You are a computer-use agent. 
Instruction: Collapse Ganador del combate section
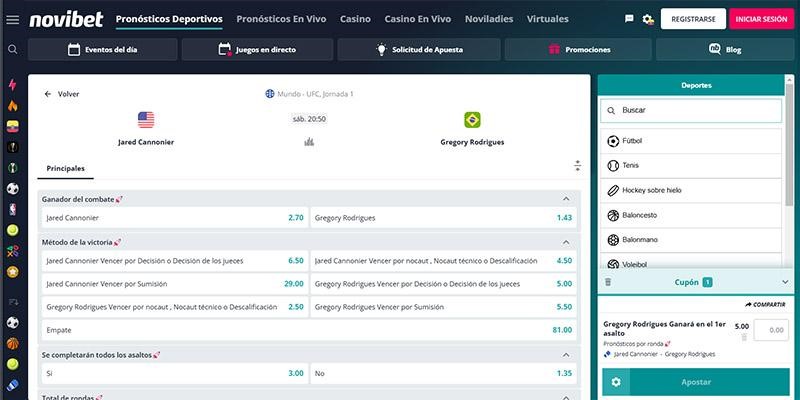click(x=566, y=199)
